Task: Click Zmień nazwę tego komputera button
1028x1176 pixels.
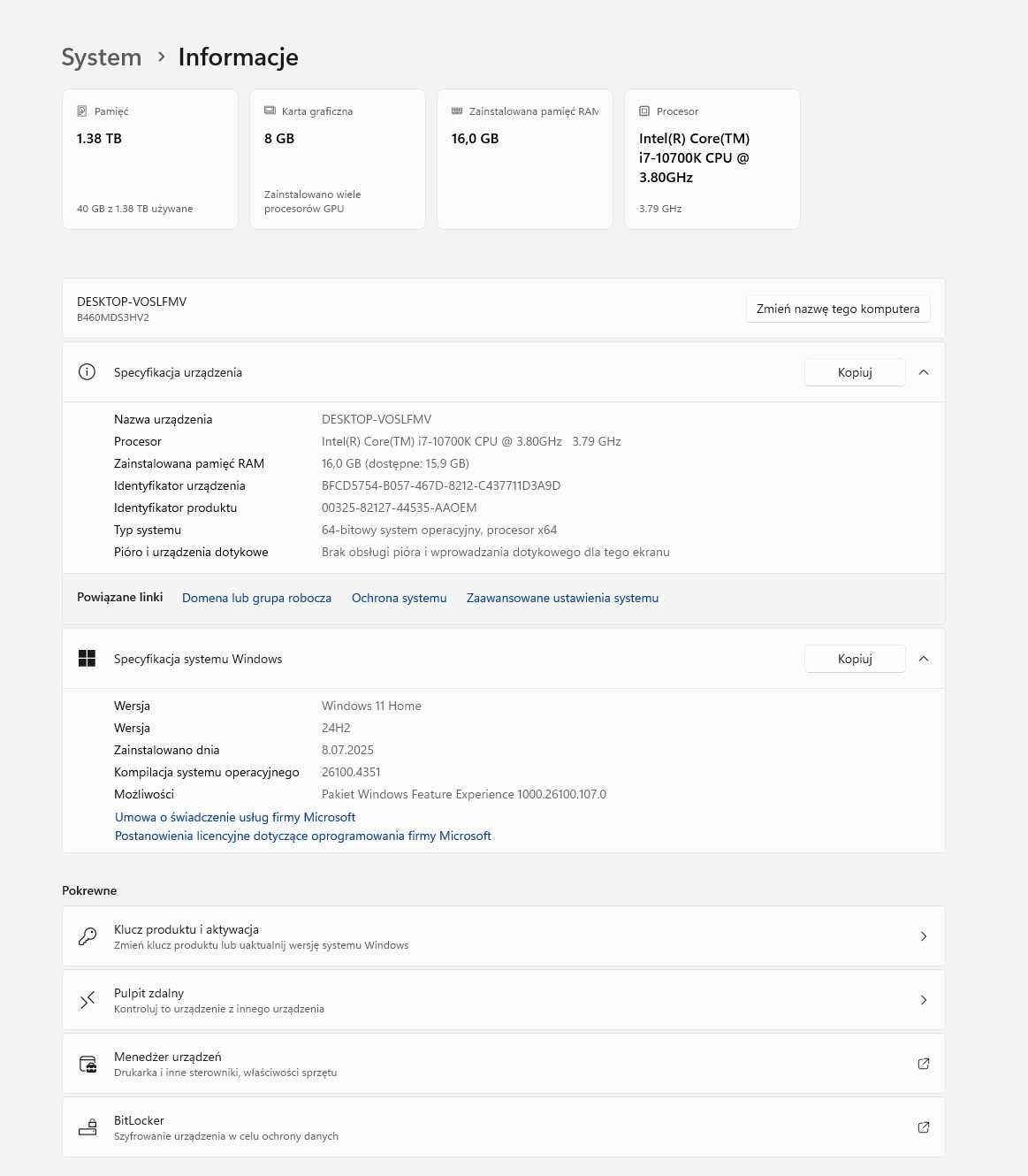Action: 838,309
